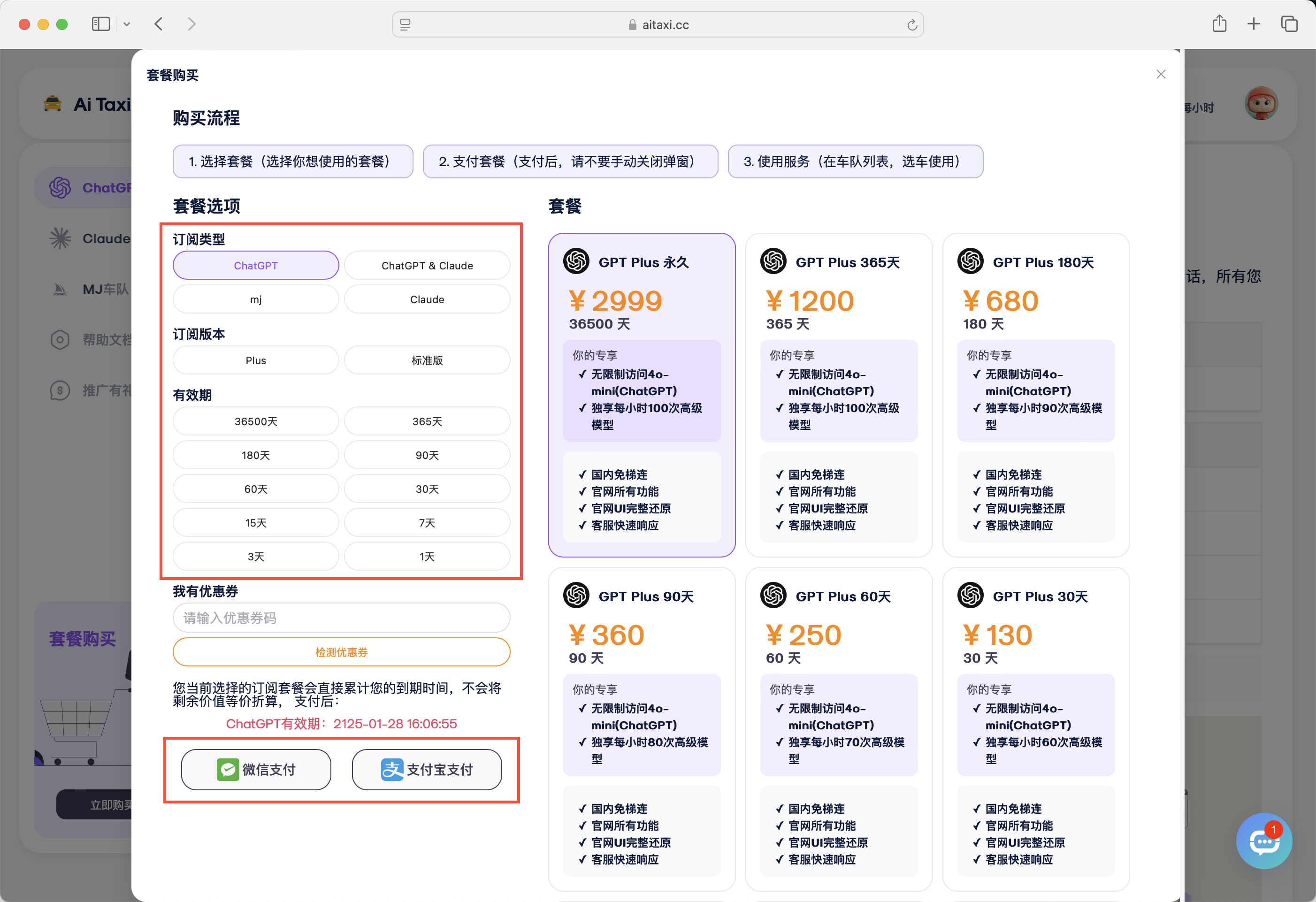
Task: Click the 微信支付 payment button
Action: [x=256, y=770]
